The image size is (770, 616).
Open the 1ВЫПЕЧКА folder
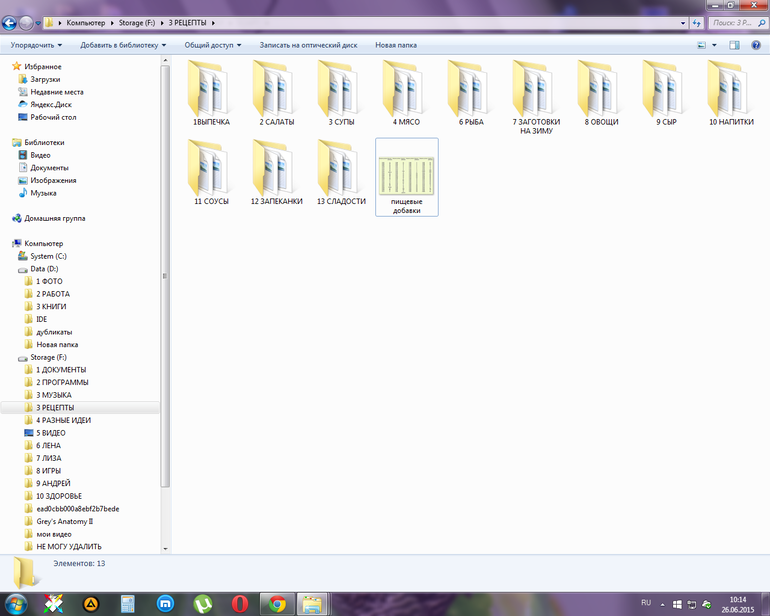(x=211, y=93)
